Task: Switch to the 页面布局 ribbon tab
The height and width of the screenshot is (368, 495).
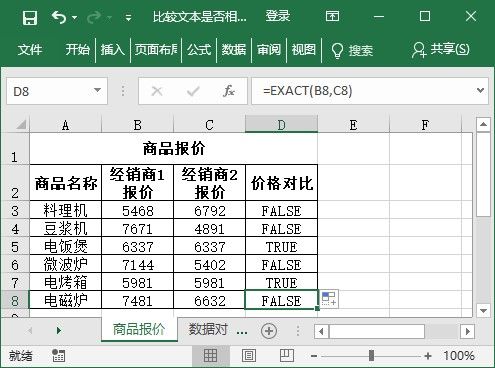Action: point(156,50)
